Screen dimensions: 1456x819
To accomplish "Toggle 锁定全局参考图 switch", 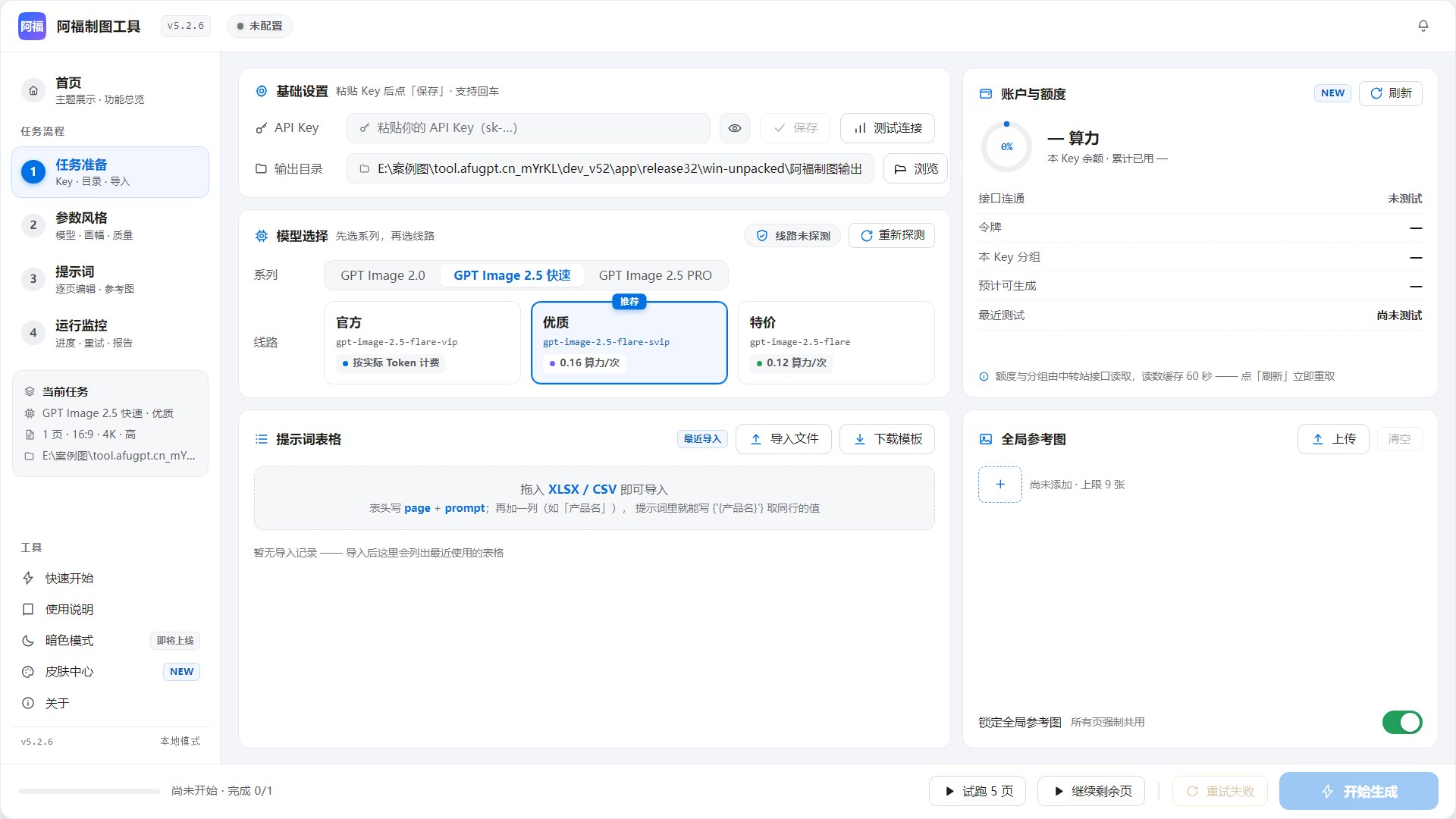I will pos(1402,722).
